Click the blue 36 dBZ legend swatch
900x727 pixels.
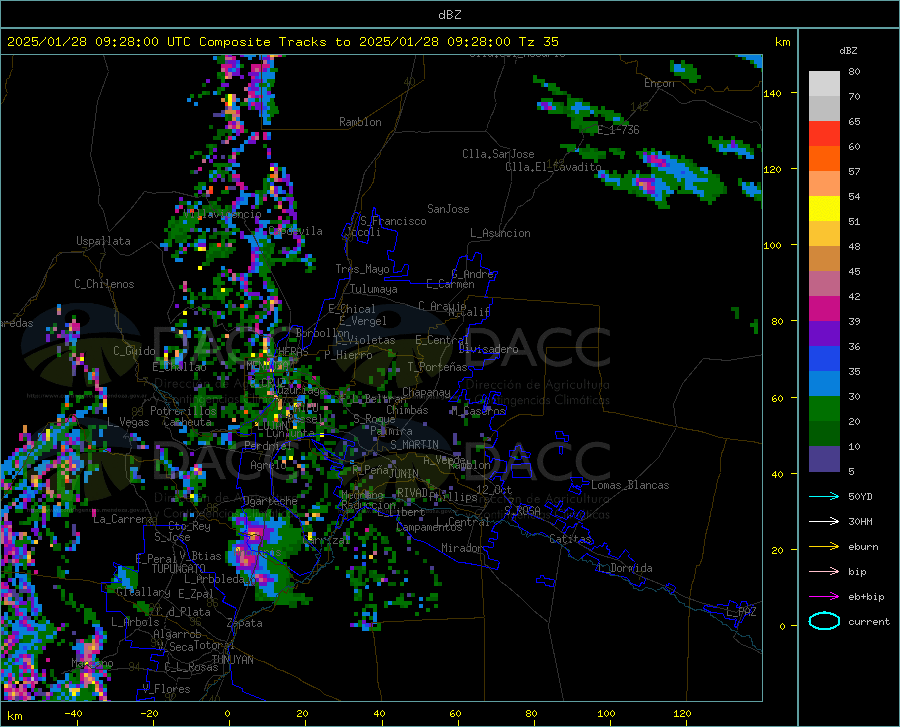(x=824, y=359)
